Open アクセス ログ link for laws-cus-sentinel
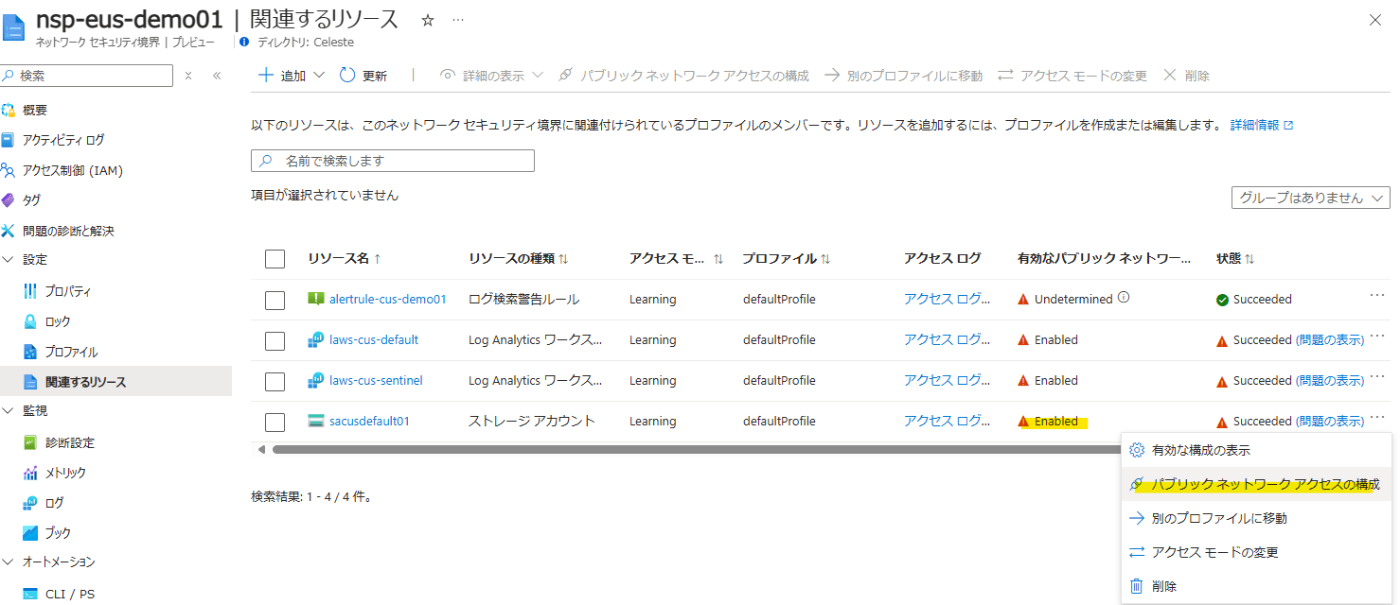This screenshot has width=1400, height=605. pyautogui.click(x=947, y=381)
